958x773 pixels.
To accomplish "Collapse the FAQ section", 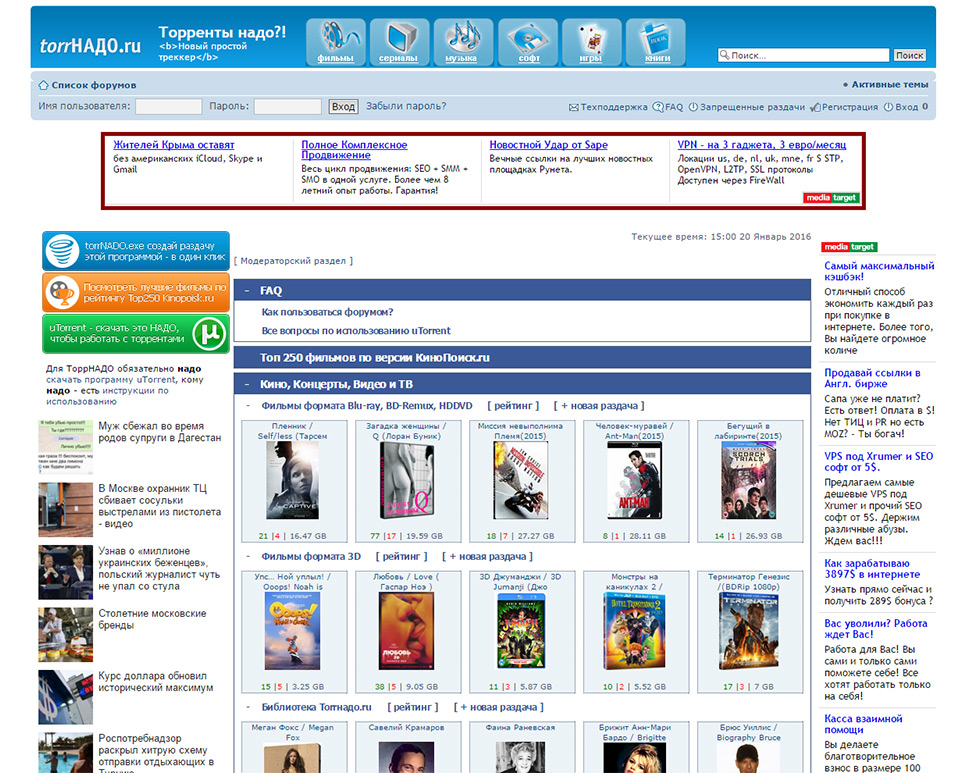I will click(x=247, y=291).
